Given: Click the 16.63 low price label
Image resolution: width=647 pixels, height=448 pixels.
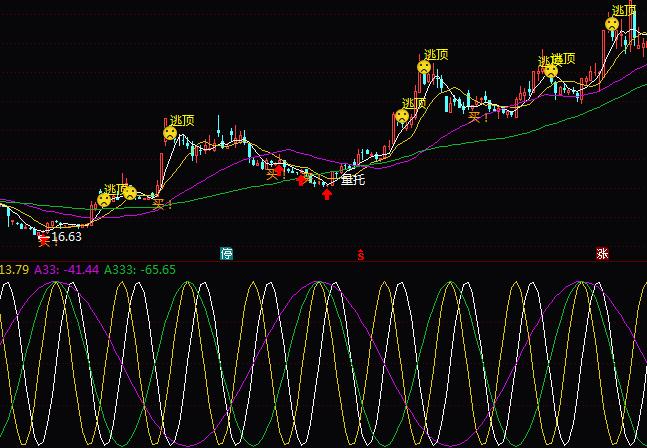Looking at the screenshot, I should [66, 237].
